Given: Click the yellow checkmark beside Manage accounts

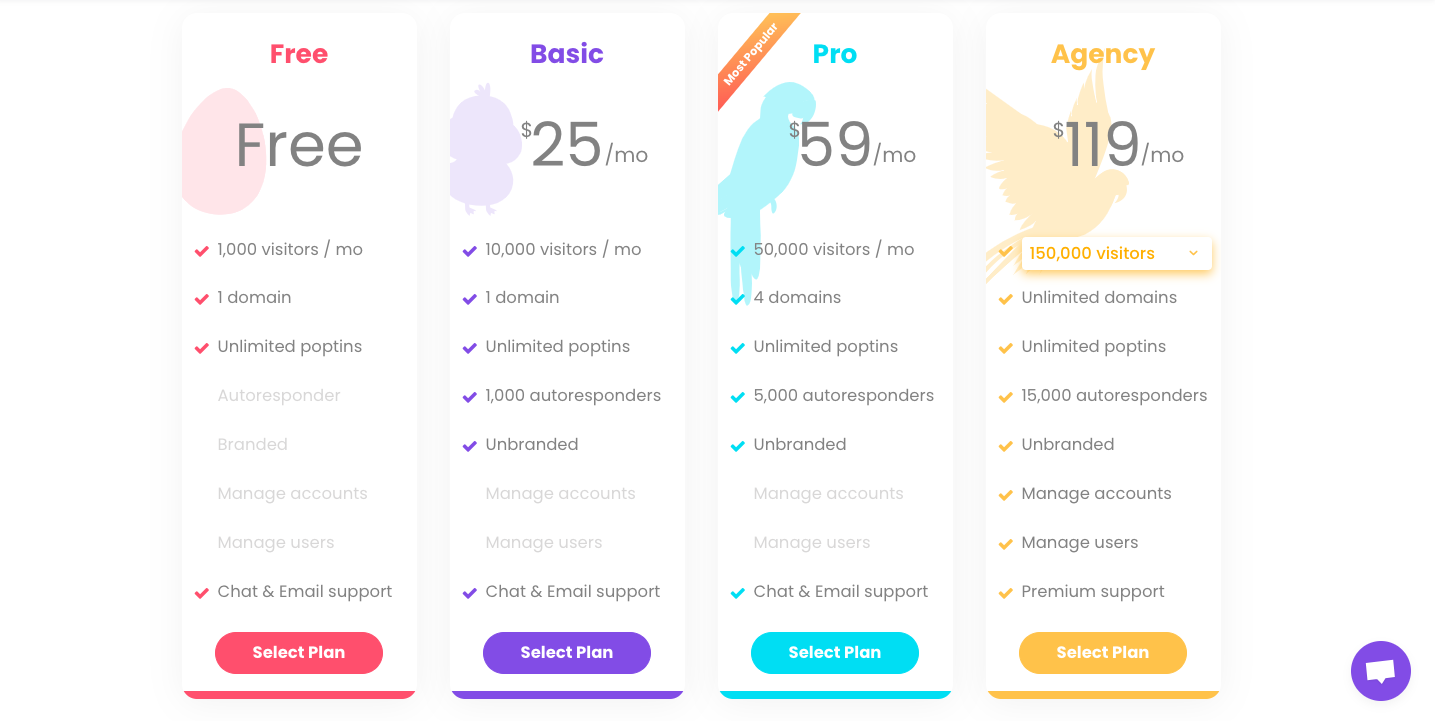Looking at the screenshot, I should point(1006,495).
